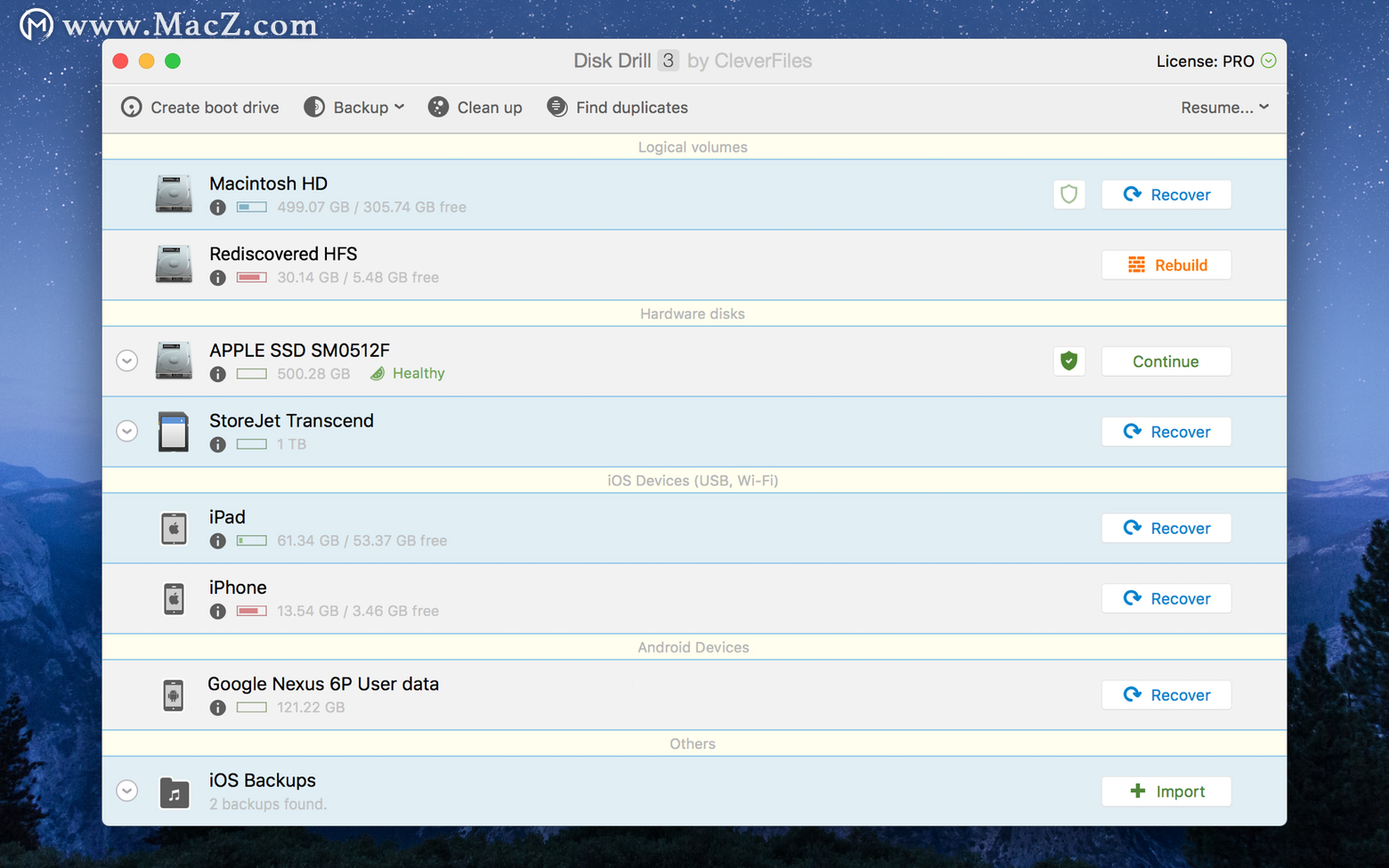This screenshot has height=868, width=1389.
Task: Select the Rediscovered HFS name
Action: coord(283,254)
